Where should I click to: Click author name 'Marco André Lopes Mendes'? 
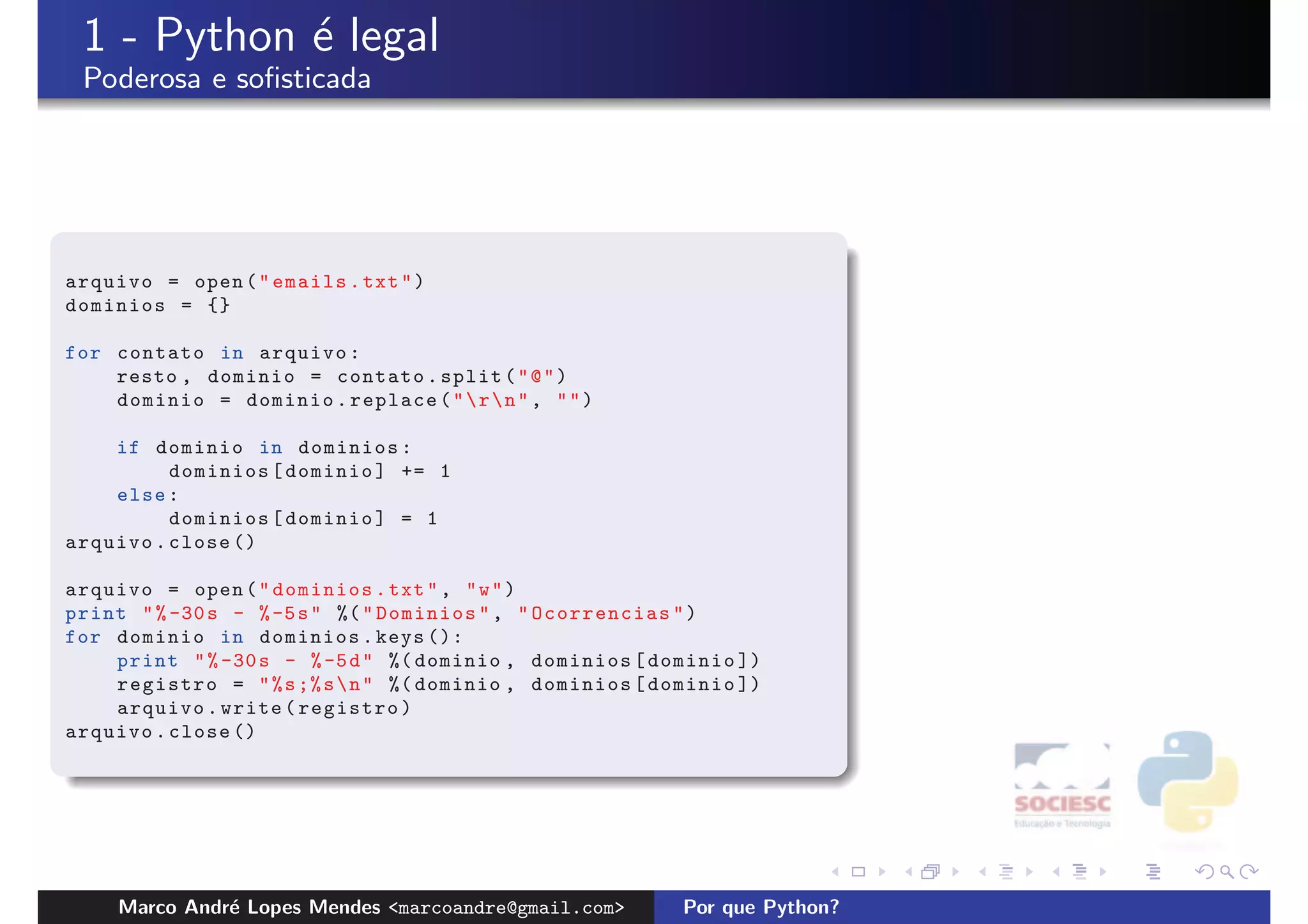pos(249,907)
